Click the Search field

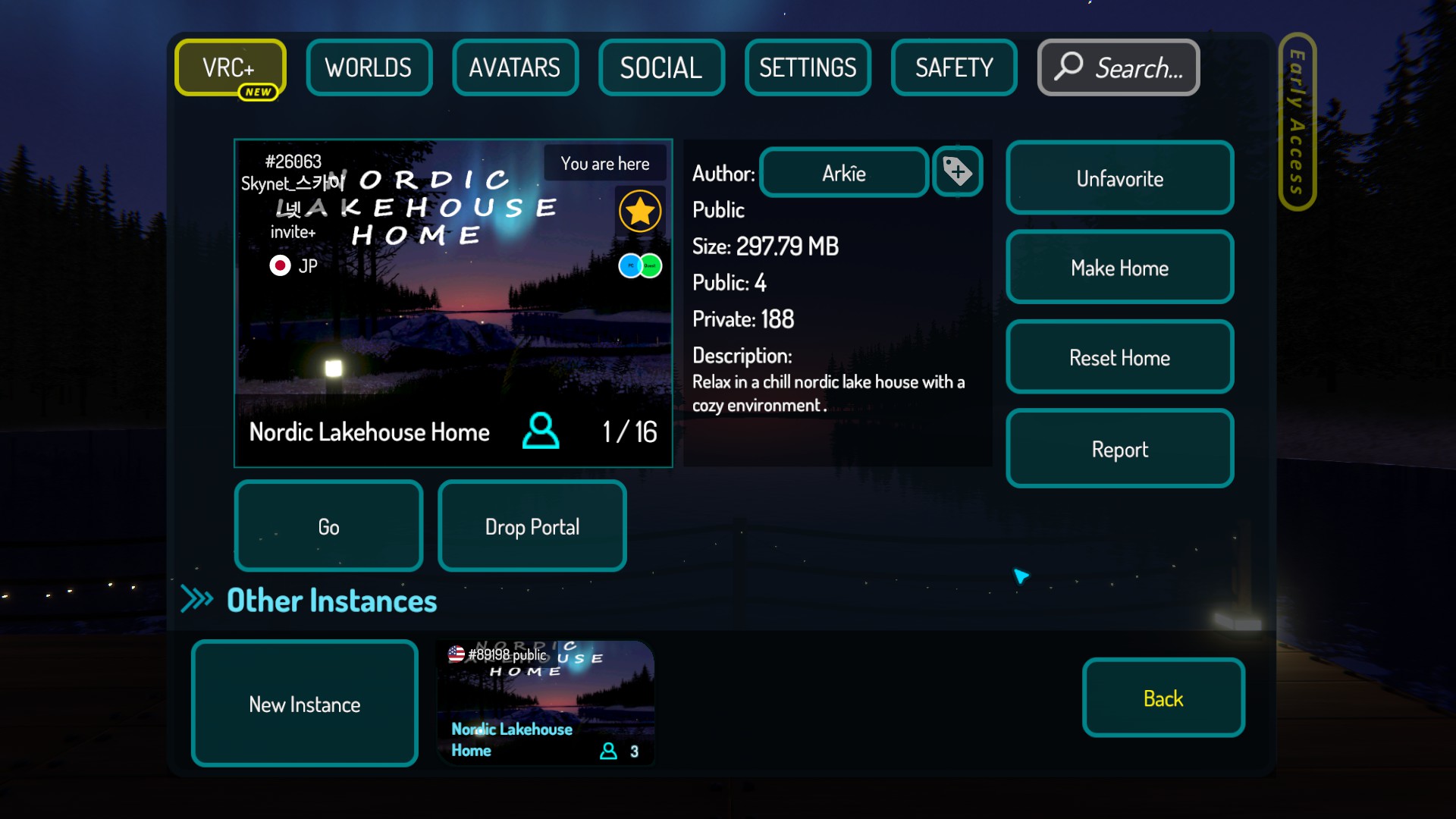point(1119,67)
